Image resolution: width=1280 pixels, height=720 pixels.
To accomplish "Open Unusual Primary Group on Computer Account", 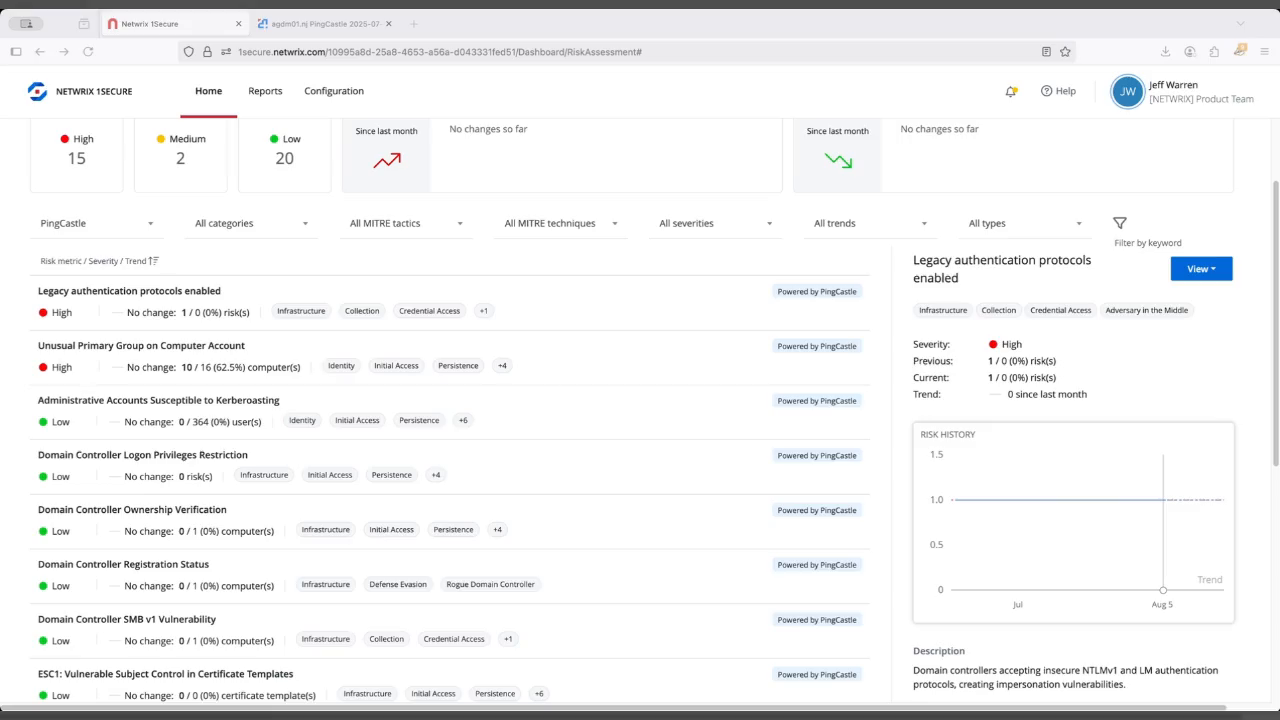I will point(141,346).
